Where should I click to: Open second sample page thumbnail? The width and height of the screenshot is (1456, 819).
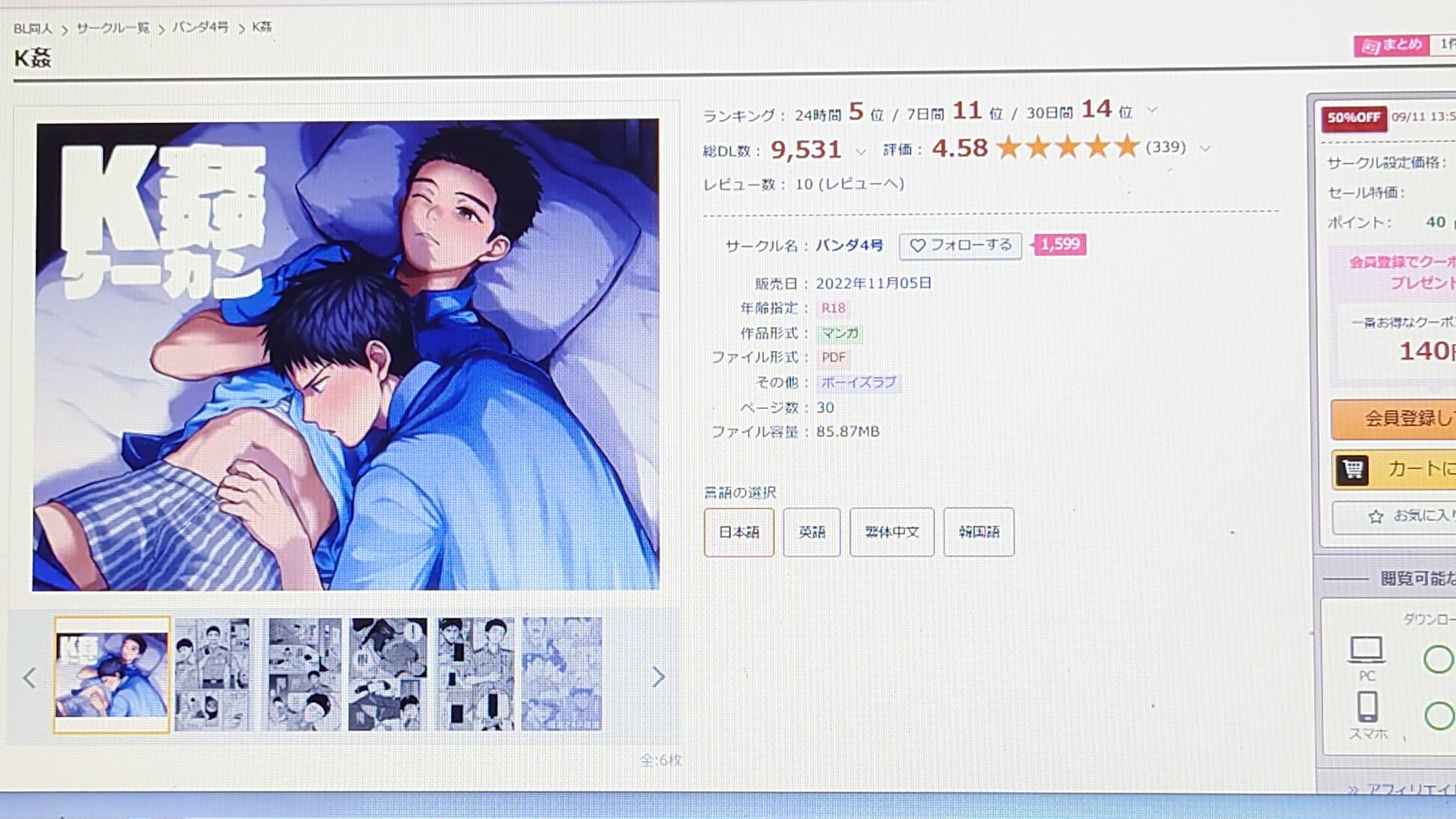coord(212,674)
